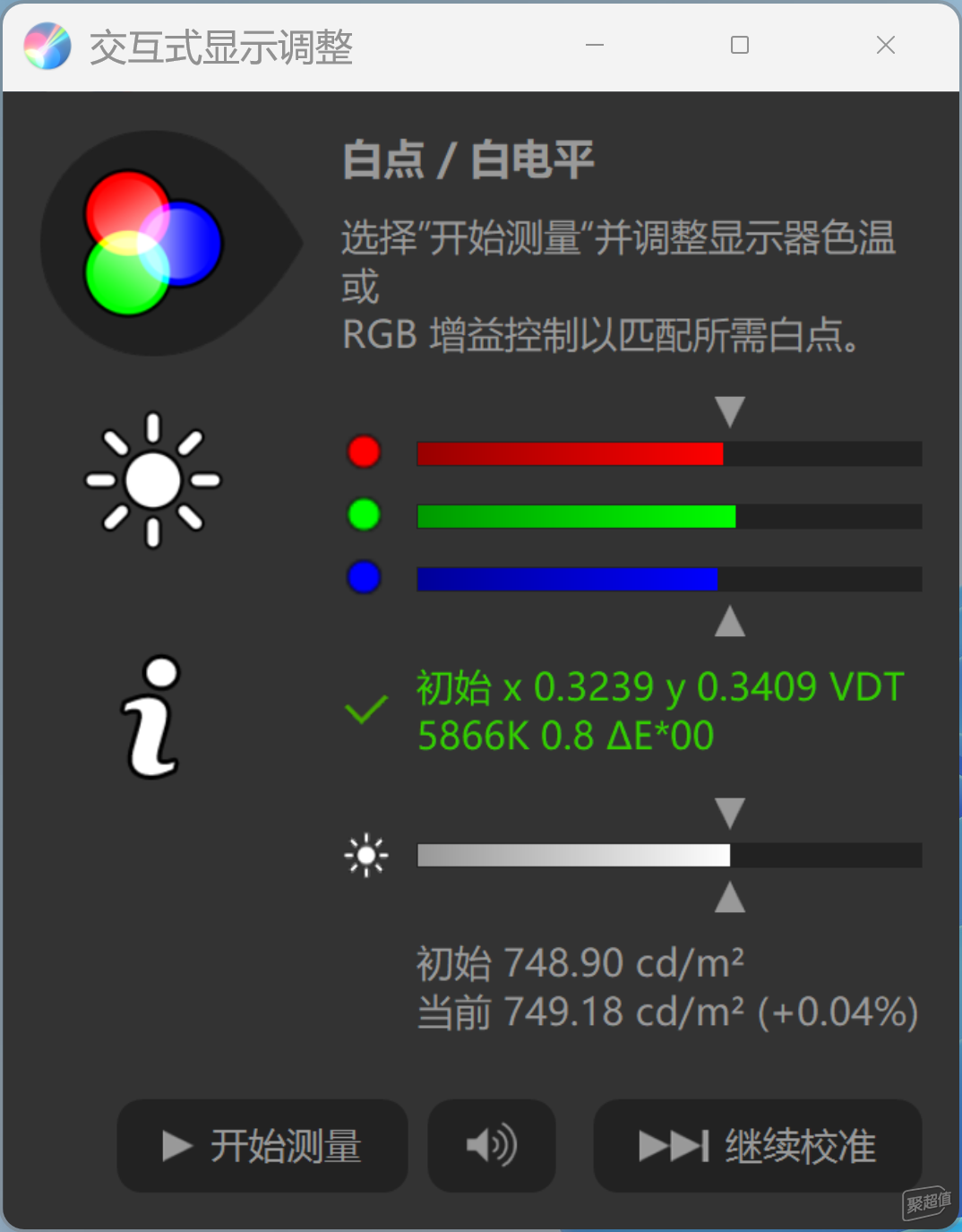Screen dimensions: 962x1232
Task: Click the information "i" icon
Action: (152, 717)
